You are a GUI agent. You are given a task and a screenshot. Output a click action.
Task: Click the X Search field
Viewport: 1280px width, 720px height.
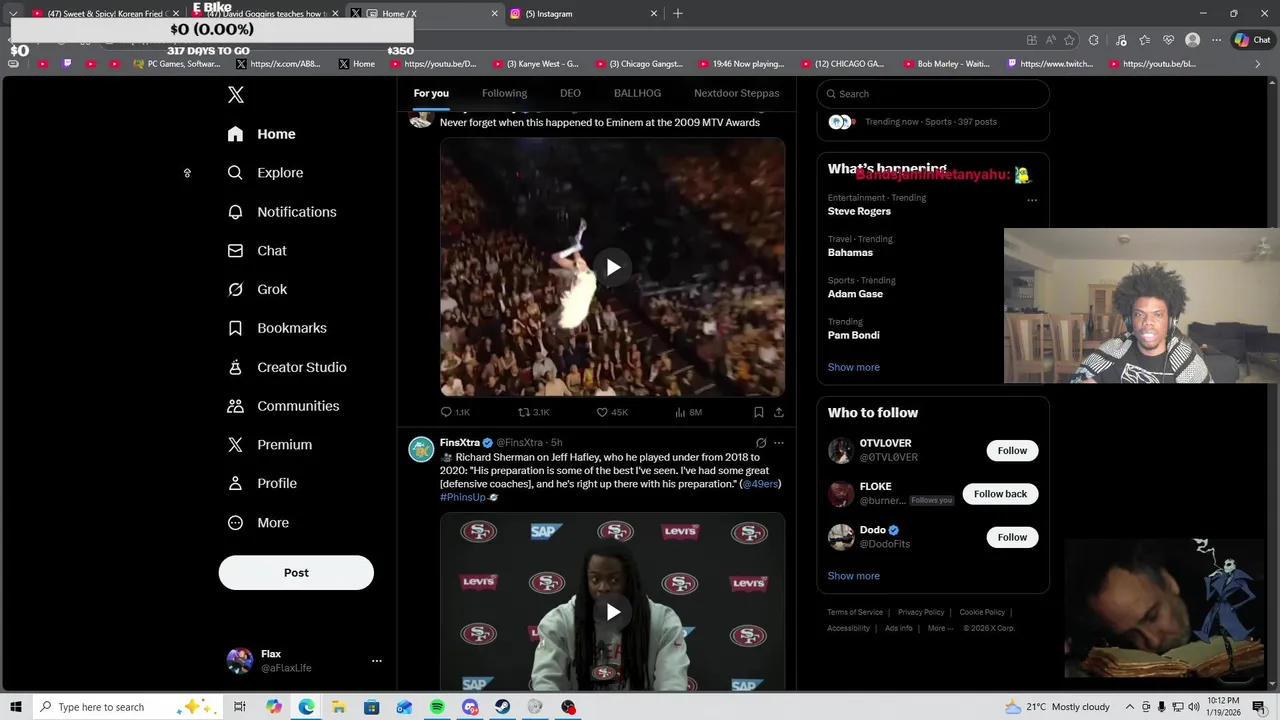(933, 94)
